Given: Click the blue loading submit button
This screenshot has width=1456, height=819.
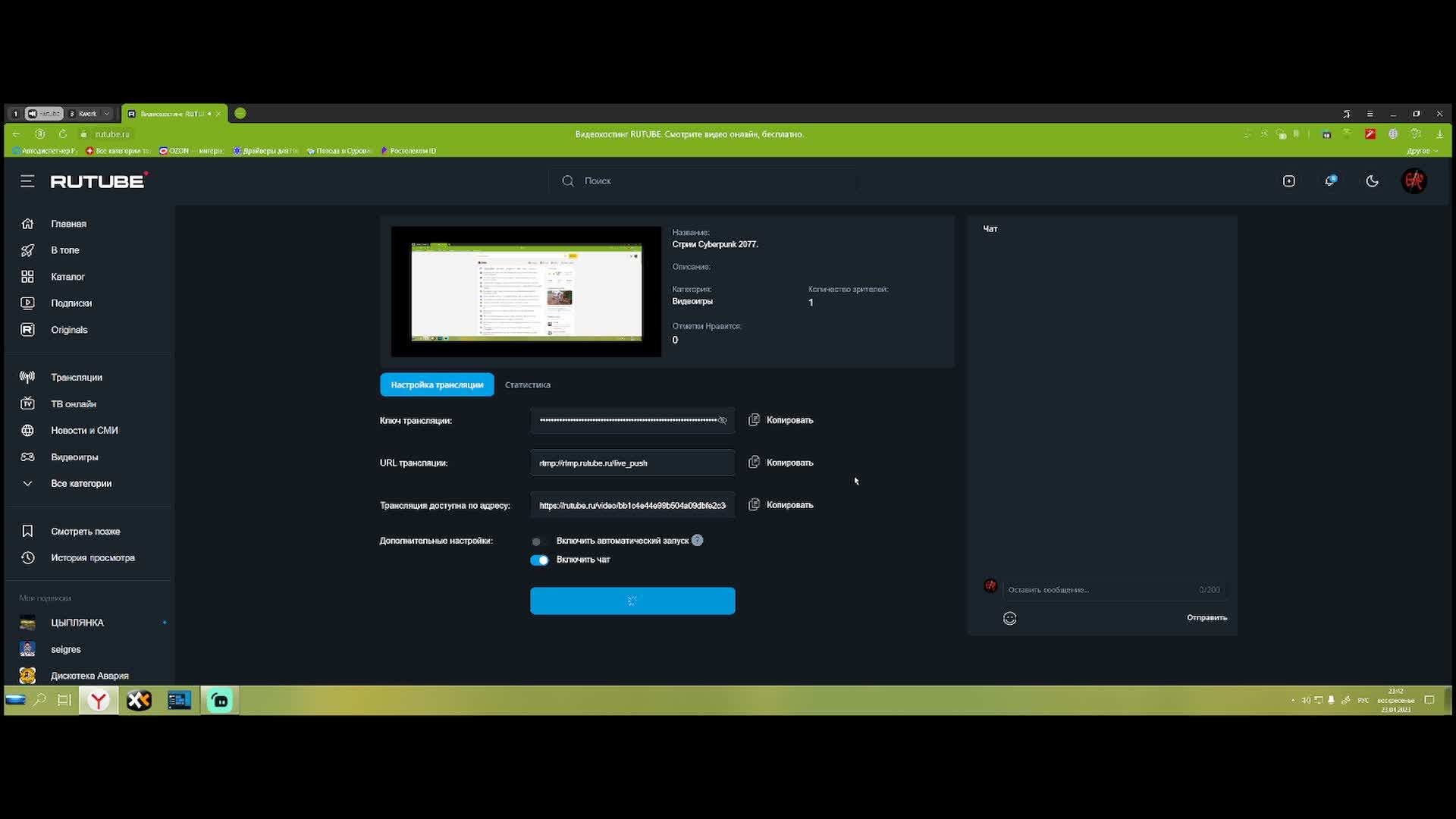Looking at the screenshot, I should (632, 601).
